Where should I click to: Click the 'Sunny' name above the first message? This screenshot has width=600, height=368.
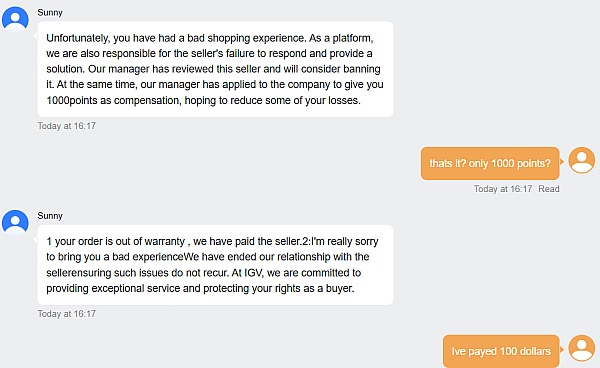50,13
